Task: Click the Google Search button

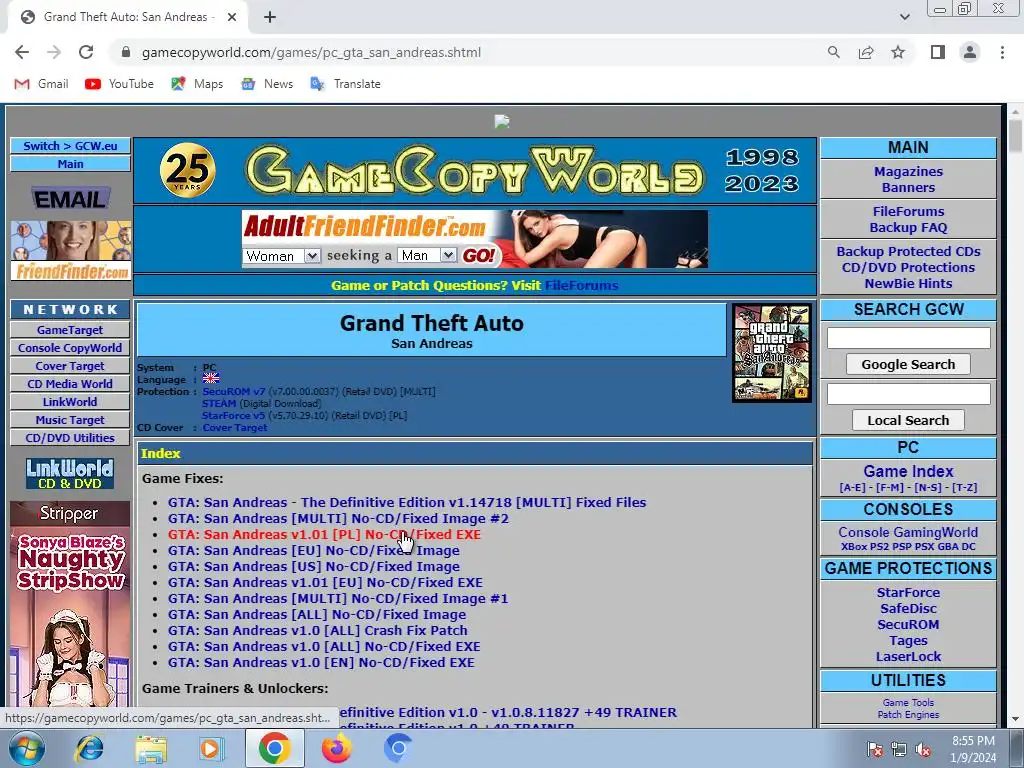Action: pos(908,364)
